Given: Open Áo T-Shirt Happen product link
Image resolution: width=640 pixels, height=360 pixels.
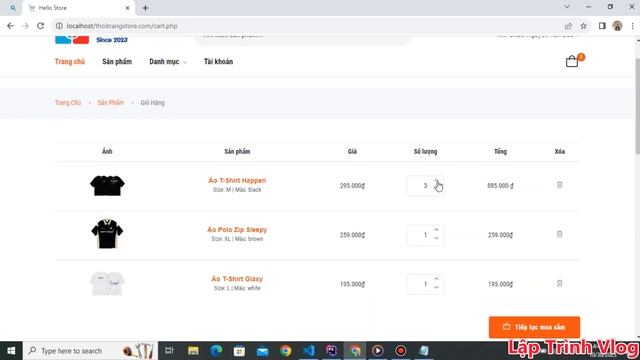Looking at the screenshot, I should 237,180.
